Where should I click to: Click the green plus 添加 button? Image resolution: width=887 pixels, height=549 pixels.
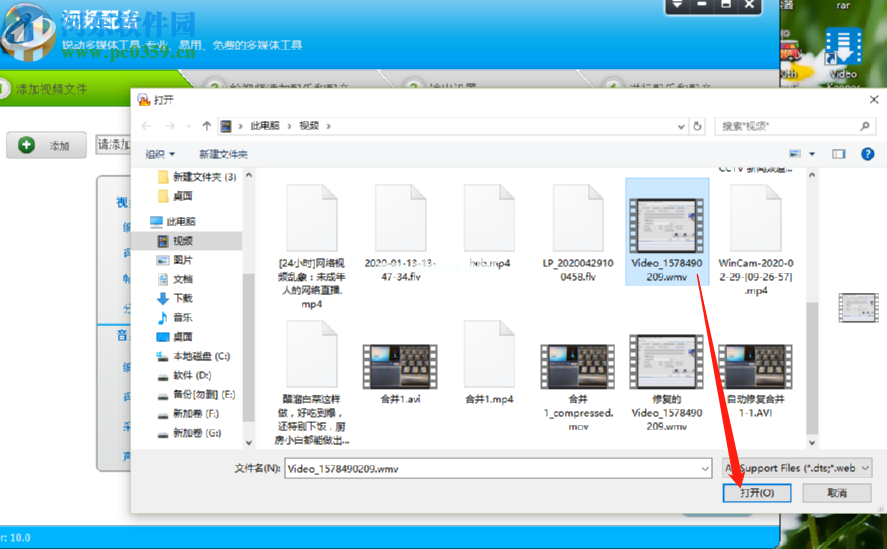point(46,145)
